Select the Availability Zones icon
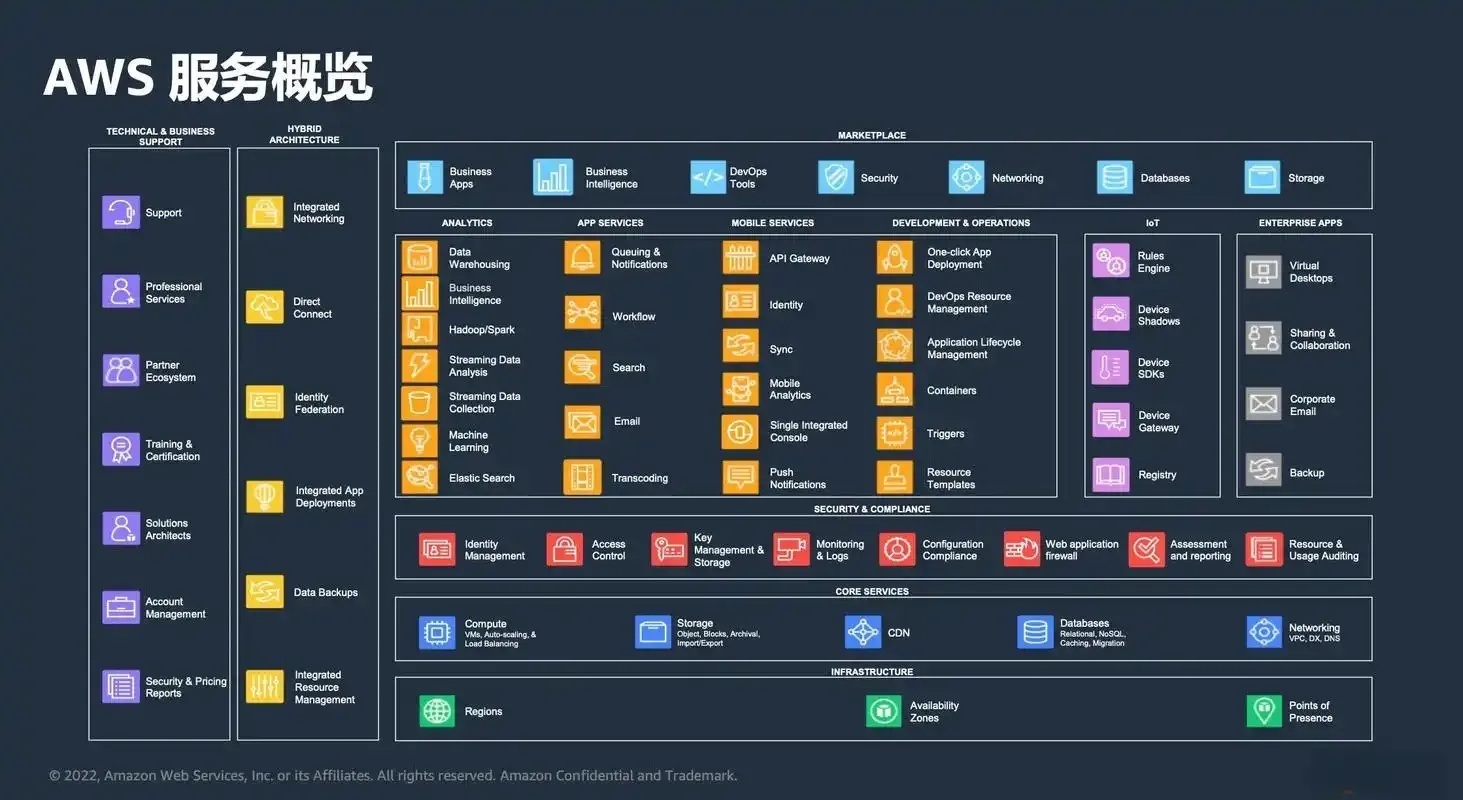1463x800 pixels. click(884, 711)
